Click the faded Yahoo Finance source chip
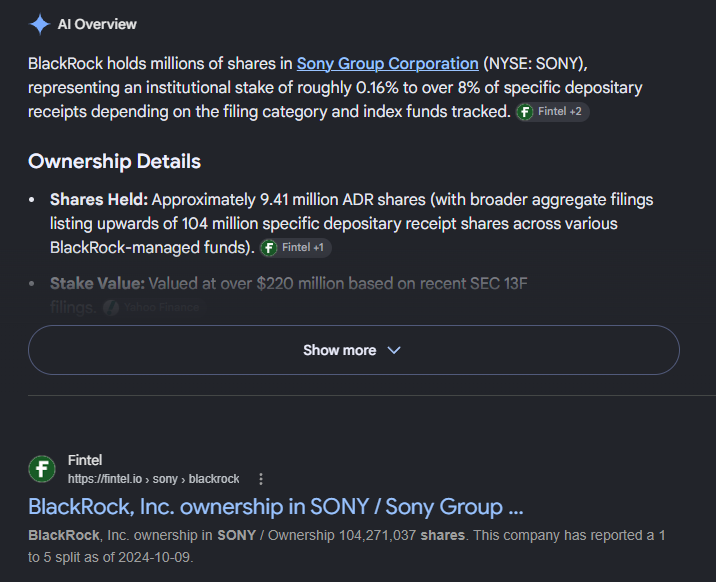The height and width of the screenshot is (582, 716). pyautogui.click(x=153, y=308)
